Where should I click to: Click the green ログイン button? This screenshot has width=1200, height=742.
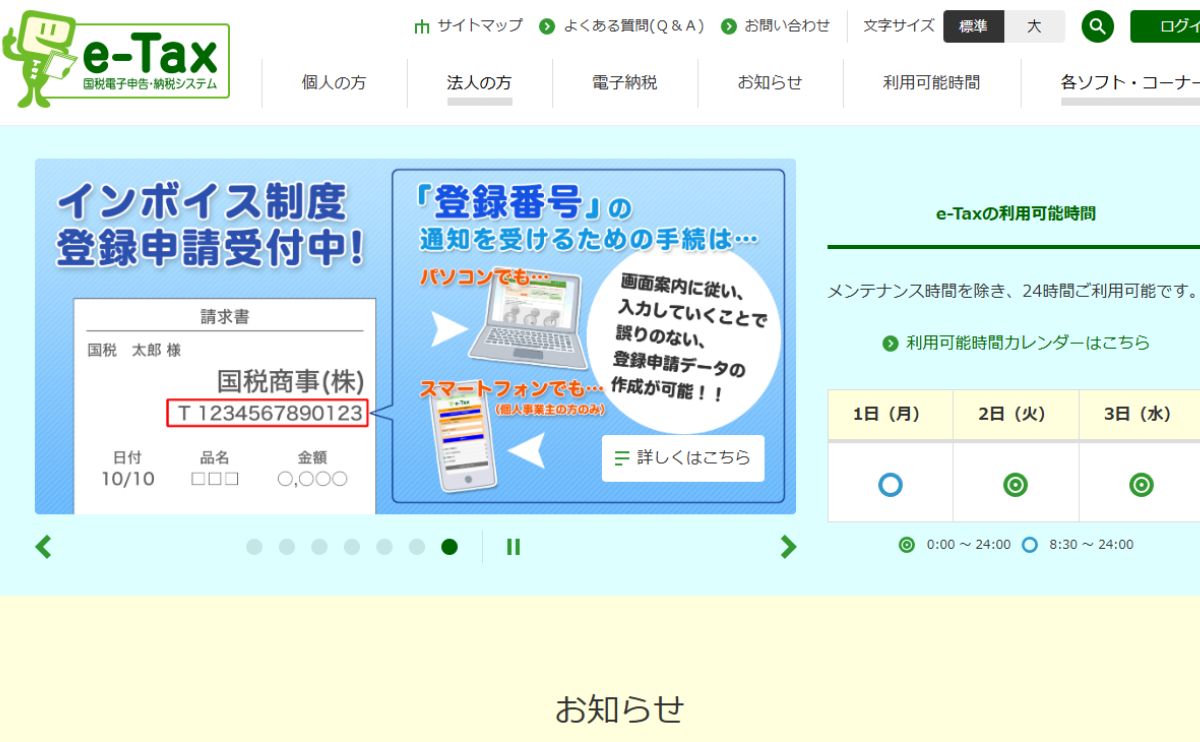(1166, 26)
